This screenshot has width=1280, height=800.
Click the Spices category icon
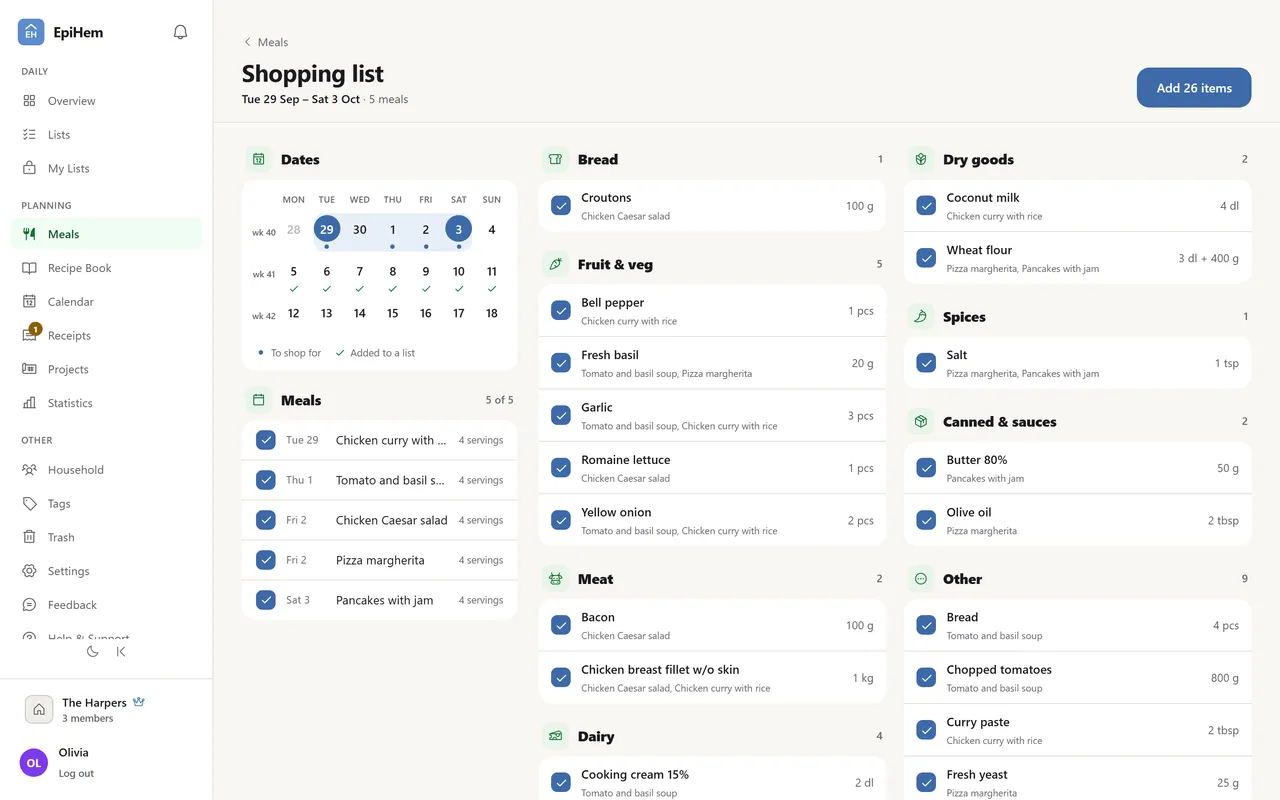click(921, 316)
